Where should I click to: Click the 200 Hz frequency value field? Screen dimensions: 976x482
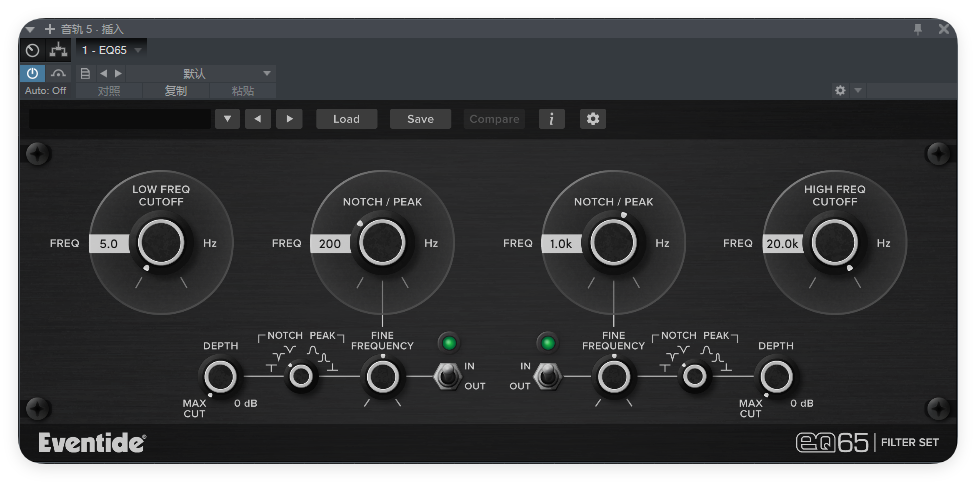click(x=330, y=243)
